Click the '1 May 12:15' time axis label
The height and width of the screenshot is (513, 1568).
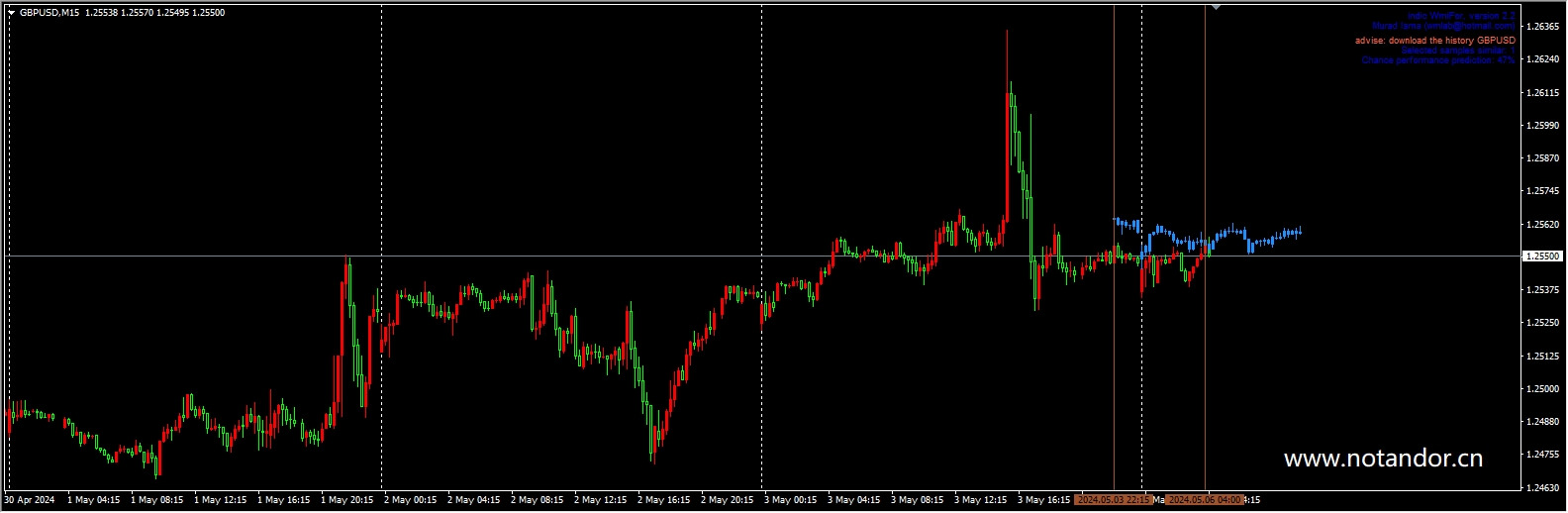click(220, 500)
